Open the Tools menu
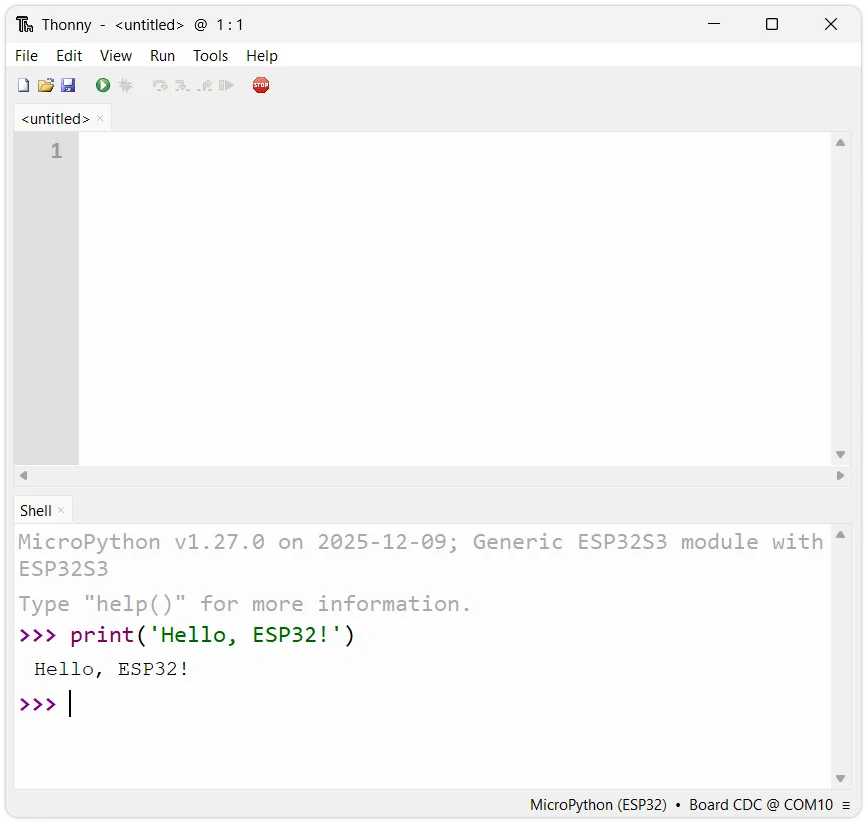 [210, 56]
